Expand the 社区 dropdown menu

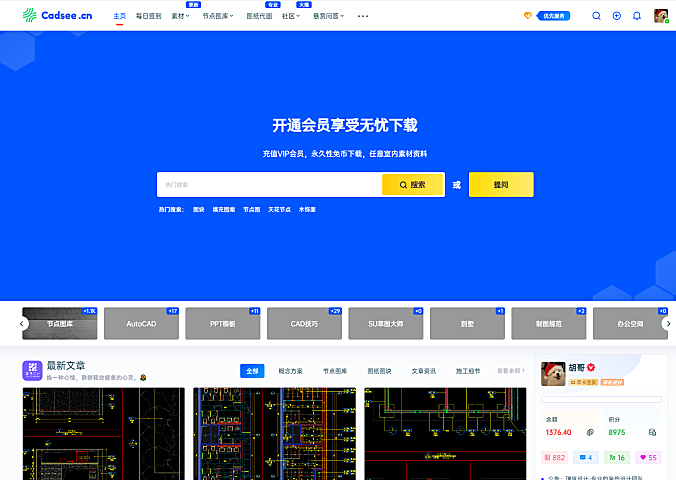pos(291,16)
